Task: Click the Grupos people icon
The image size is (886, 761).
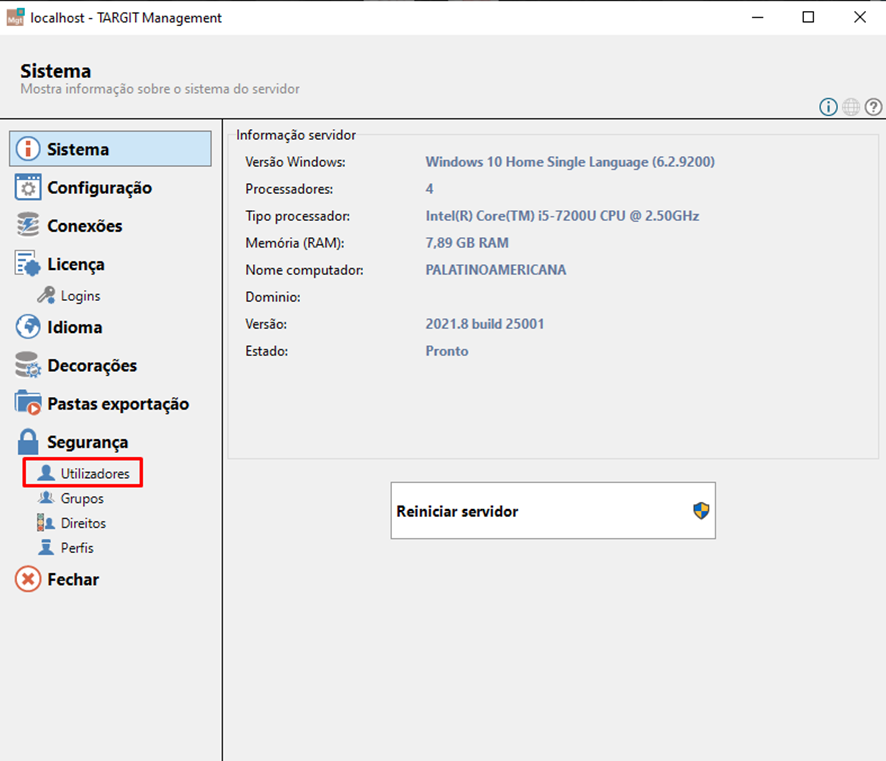Action: click(x=46, y=498)
